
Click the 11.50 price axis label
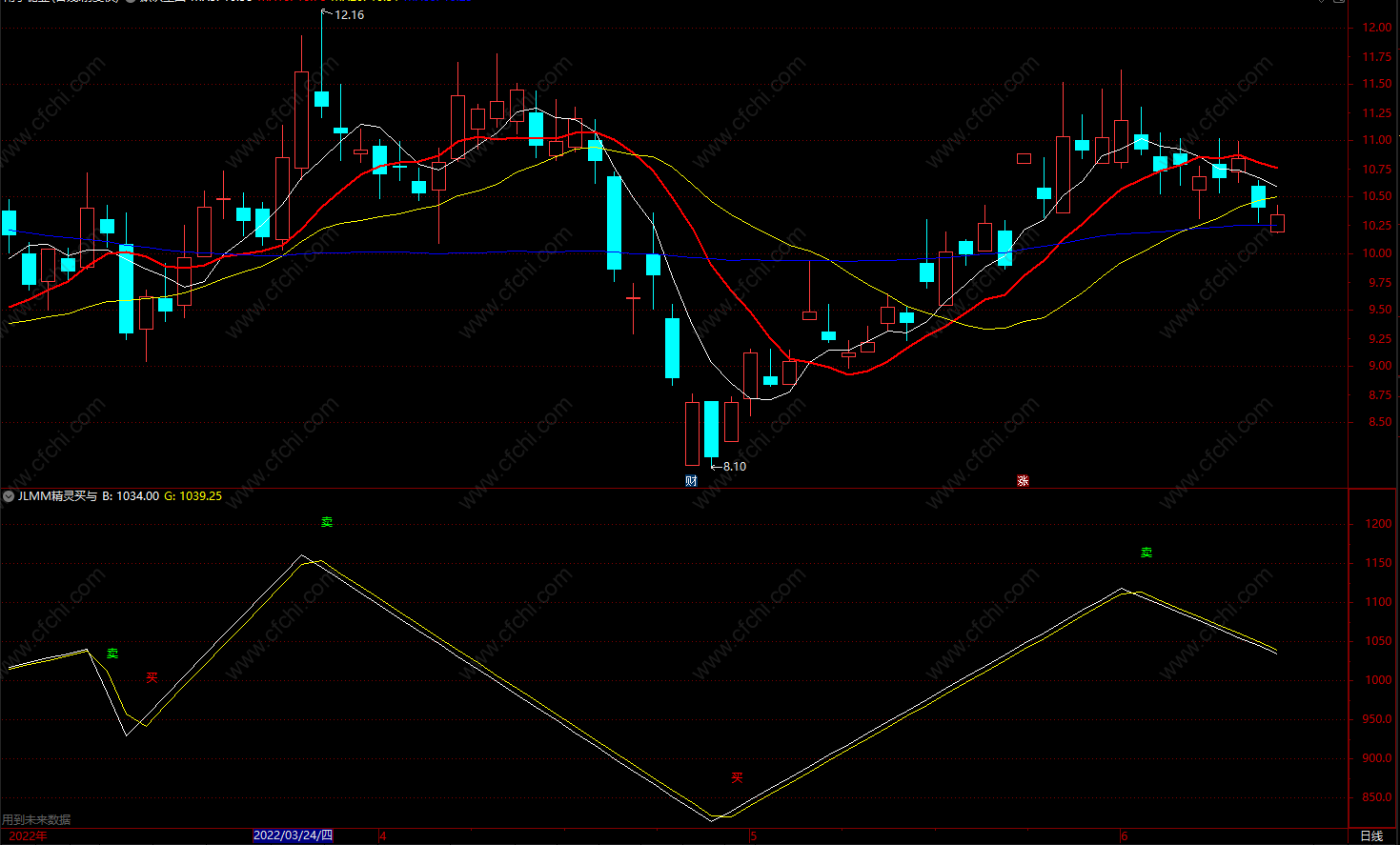click(x=1376, y=84)
